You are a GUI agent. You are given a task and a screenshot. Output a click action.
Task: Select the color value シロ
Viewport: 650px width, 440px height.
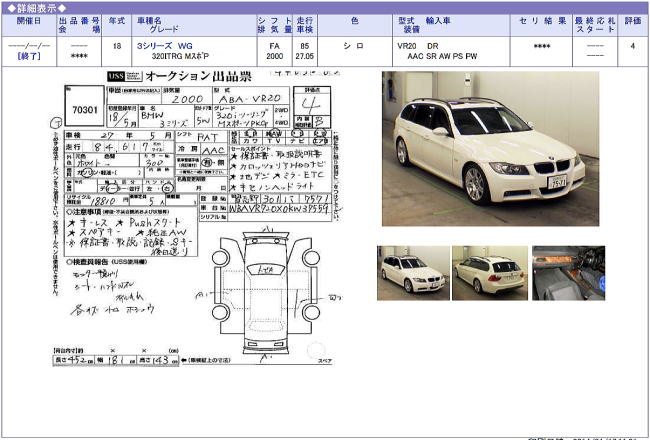[x=353, y=46]
